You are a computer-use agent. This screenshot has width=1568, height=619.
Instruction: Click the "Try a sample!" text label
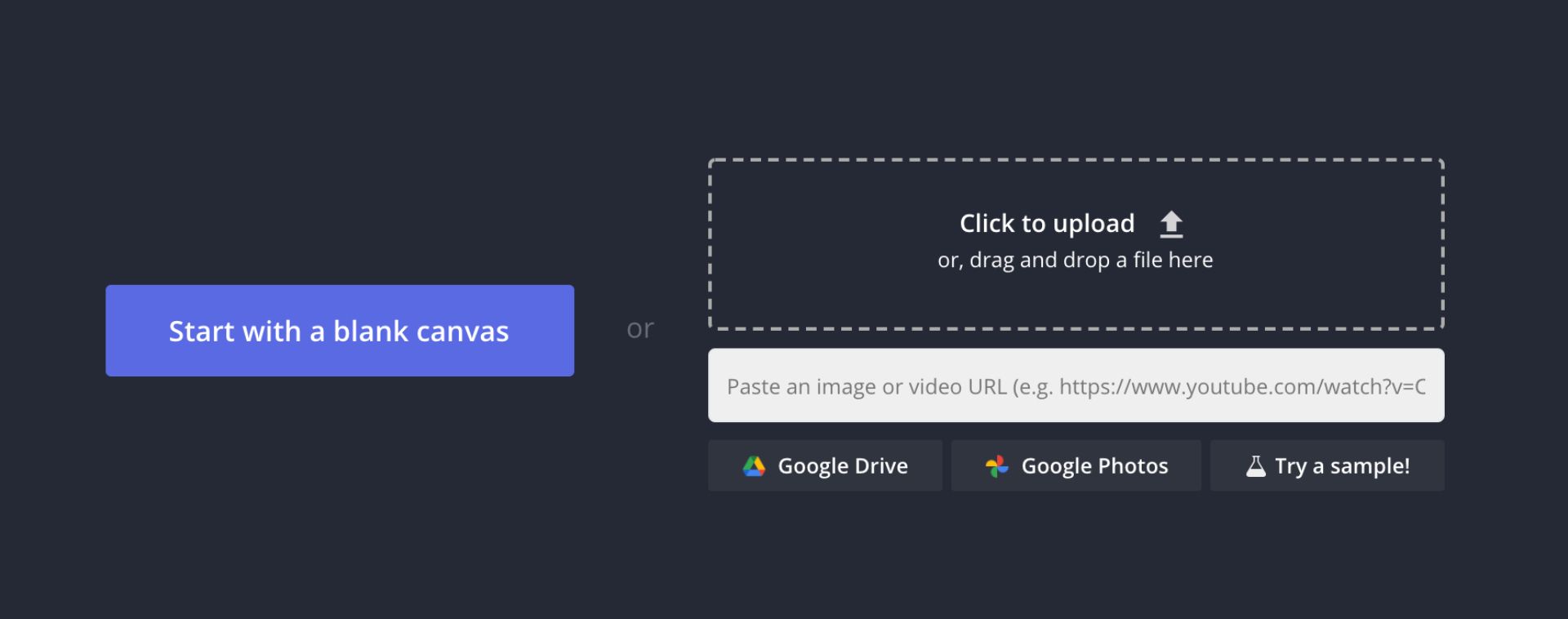click(x=1342, y=466)
